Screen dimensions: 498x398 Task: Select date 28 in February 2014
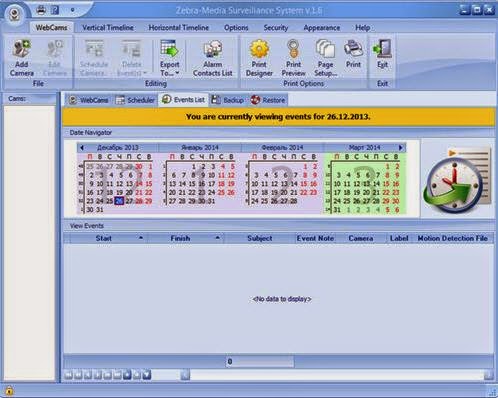[x=293, y=201]
